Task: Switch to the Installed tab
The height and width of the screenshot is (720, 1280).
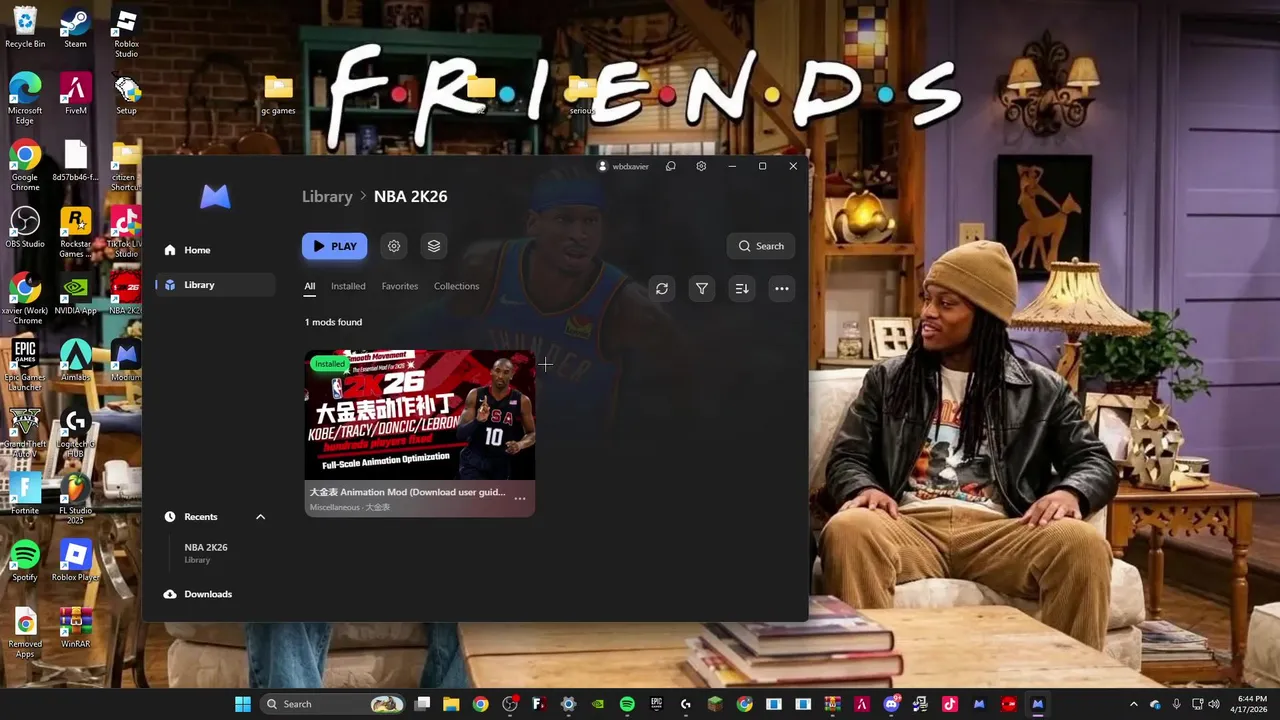Action: point(348,286)
